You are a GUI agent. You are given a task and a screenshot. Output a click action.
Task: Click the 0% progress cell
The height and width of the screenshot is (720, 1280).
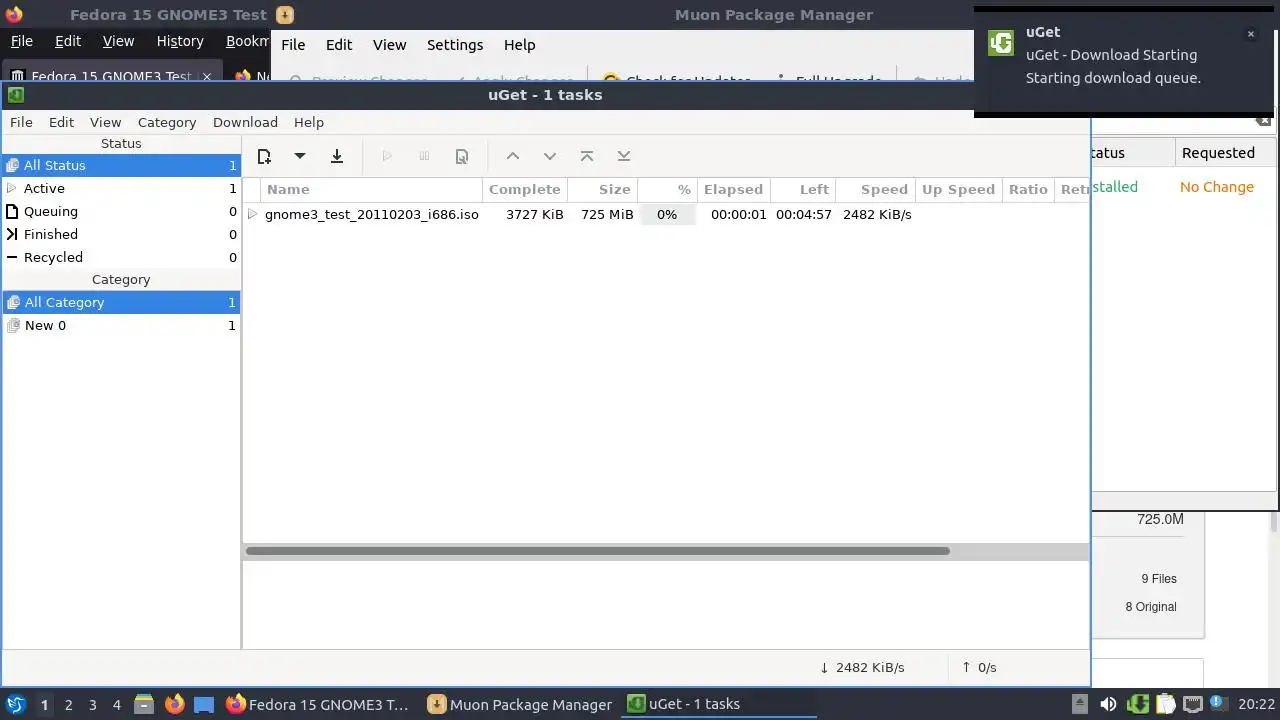pos(667,214)
